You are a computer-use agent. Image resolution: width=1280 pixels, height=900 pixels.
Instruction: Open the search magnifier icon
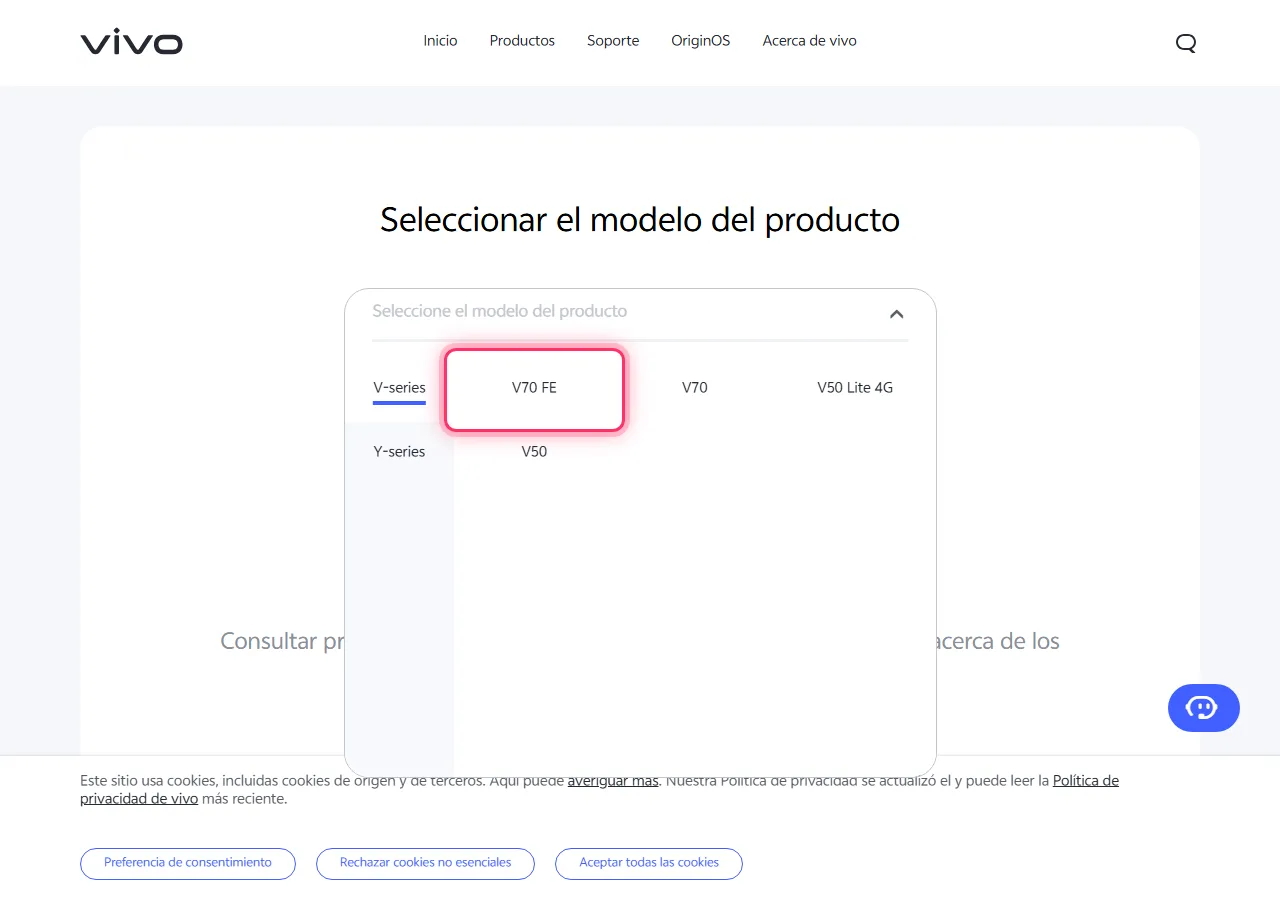pyautogui.click(x=1186, y=42)
